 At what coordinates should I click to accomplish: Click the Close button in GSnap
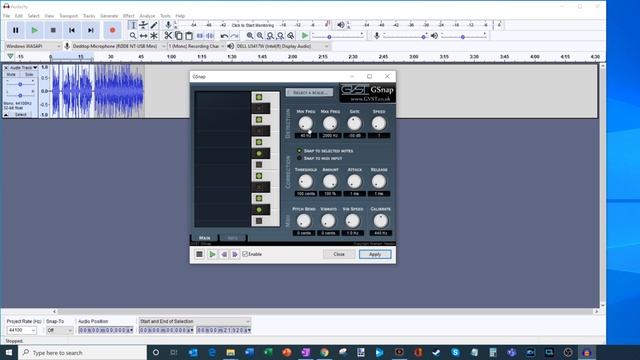[339, 254]
